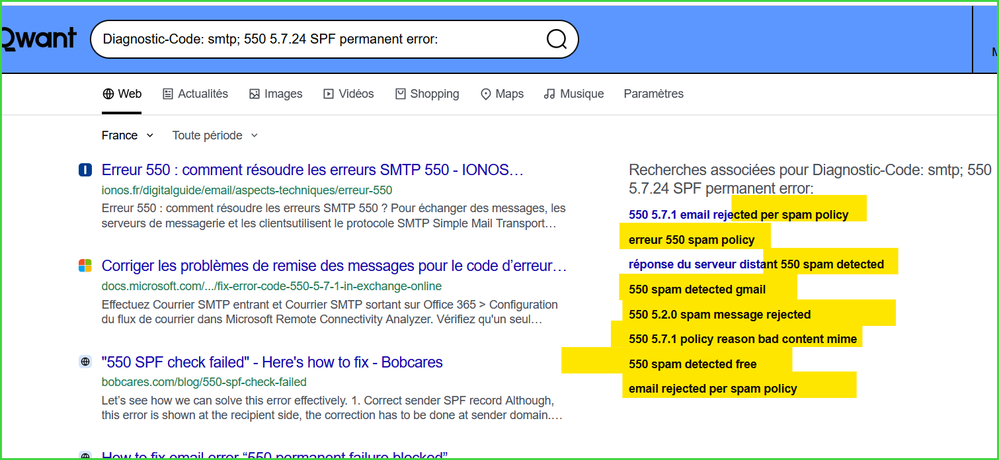Open the Maps tab
This screenshot has width=999, height=460.
502,94
